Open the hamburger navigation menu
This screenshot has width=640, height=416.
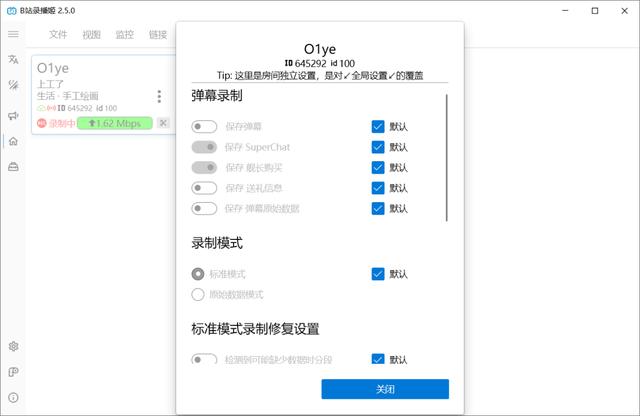click(x=13, y=34)
